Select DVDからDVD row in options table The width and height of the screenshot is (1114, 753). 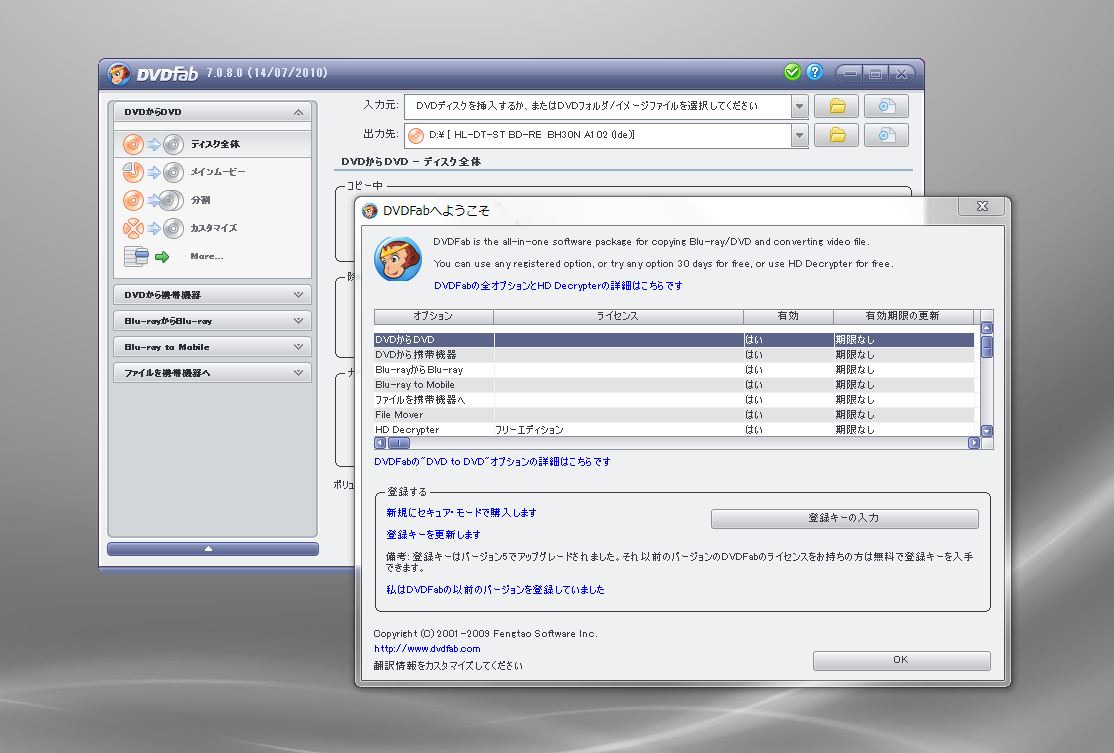point(674,340)
